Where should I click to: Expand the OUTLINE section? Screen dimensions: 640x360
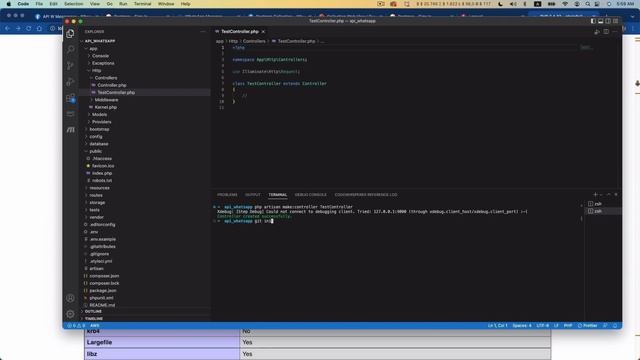93,311
